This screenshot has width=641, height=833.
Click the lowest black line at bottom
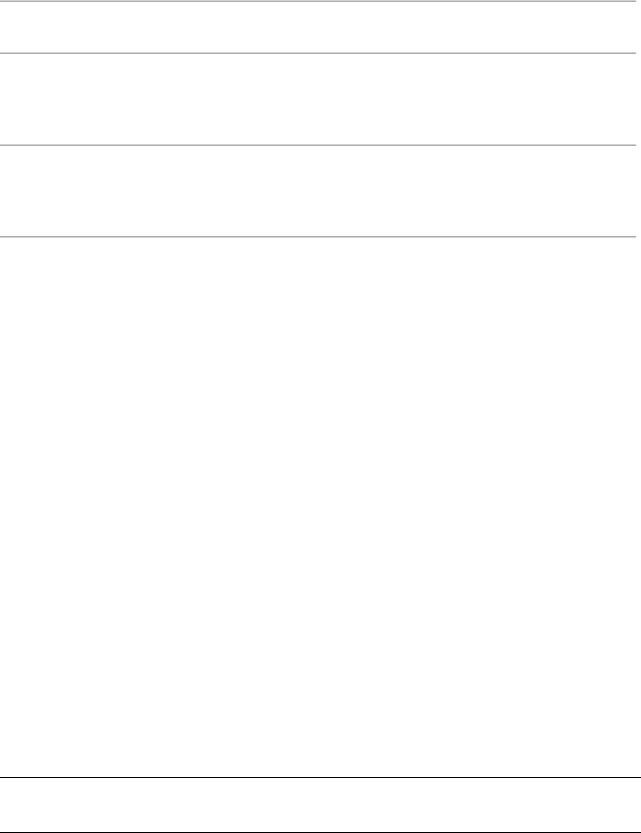(x=320, y=832)
